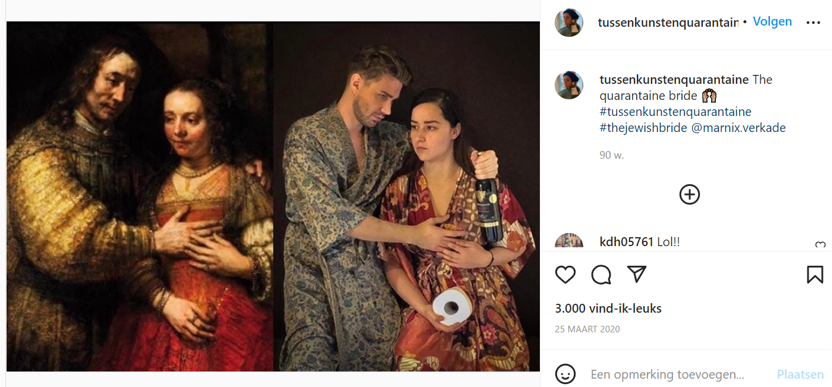Screen dimensions: 832x387
Task: Click the recreated photo with wine bottle
Action: point(406,196)
